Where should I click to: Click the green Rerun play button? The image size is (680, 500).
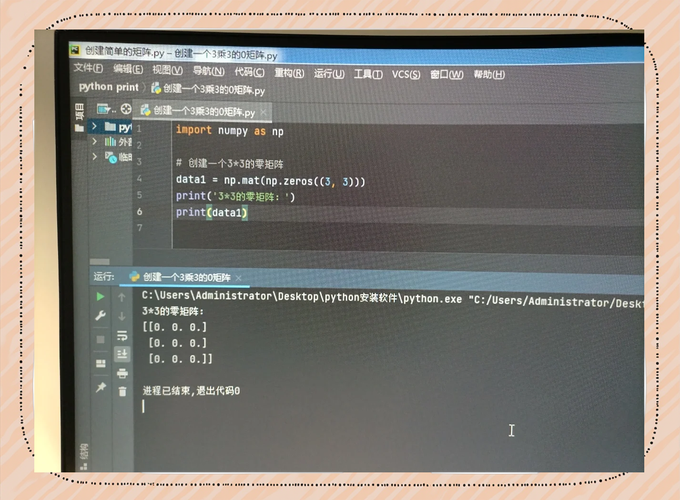point(100,296)
